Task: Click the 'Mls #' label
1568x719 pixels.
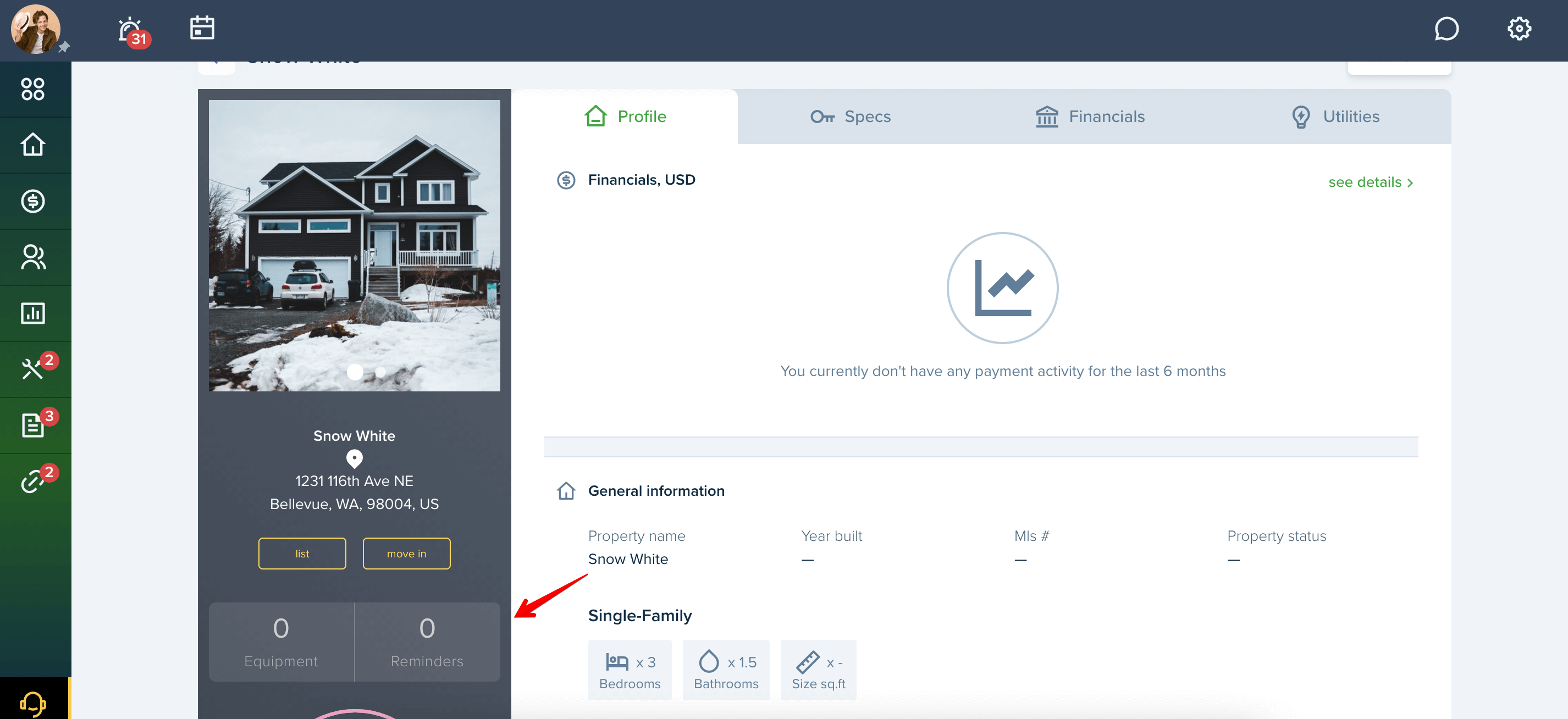Action: pyautogui.click(x=1031, y=536)
